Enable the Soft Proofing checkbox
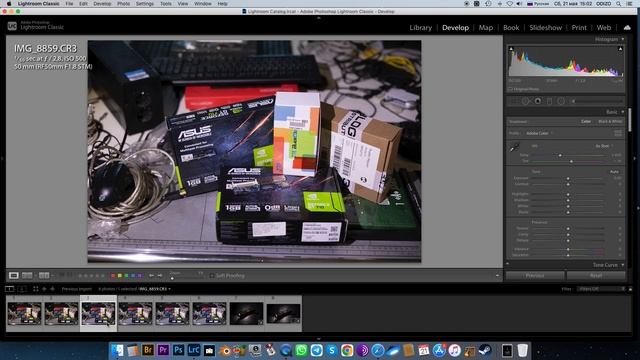 (212, 276)
